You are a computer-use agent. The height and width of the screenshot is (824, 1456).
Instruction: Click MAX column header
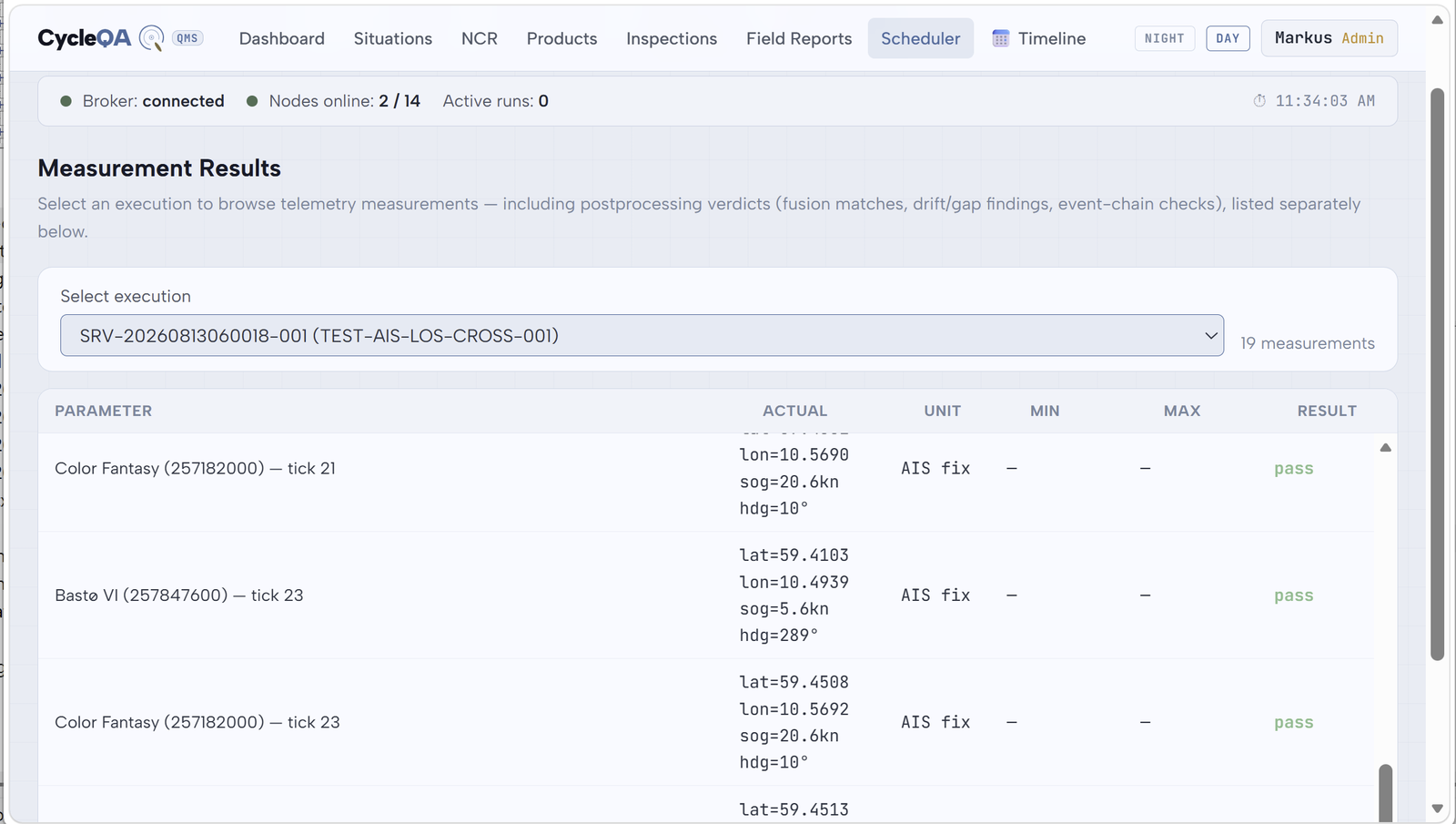click(x=1182, y=411)
